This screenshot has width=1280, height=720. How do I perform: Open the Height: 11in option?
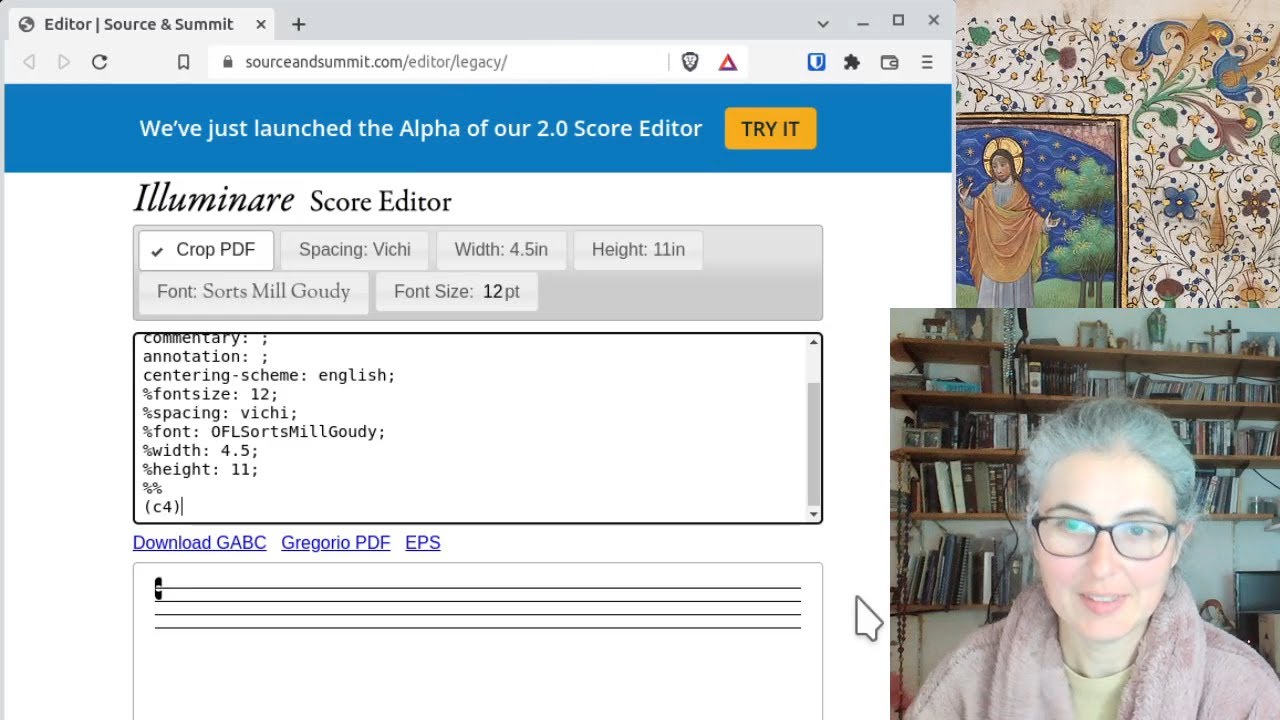click(x=638, y=250)
